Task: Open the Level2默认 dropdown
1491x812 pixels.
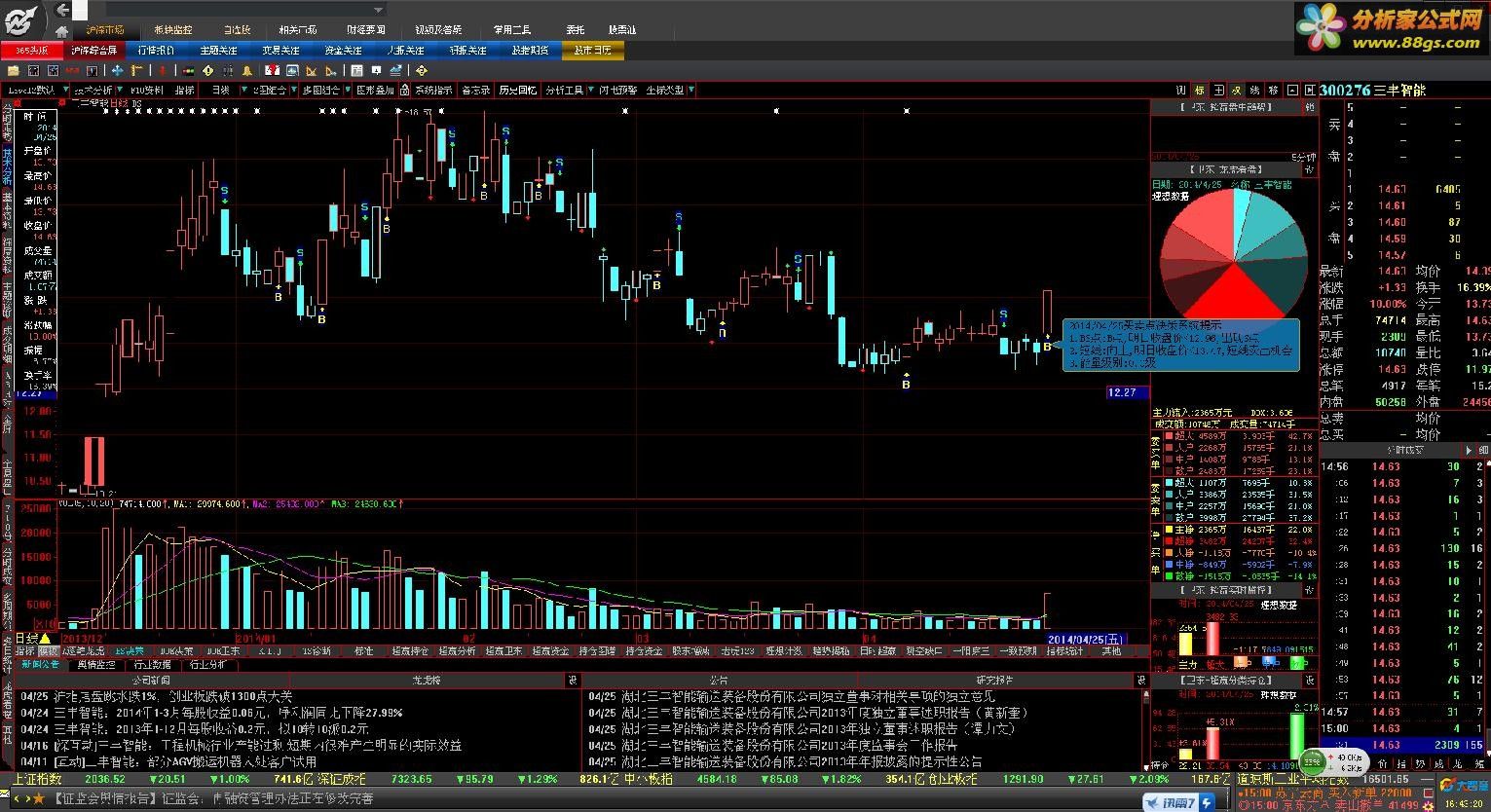Action: coord(36,90)
